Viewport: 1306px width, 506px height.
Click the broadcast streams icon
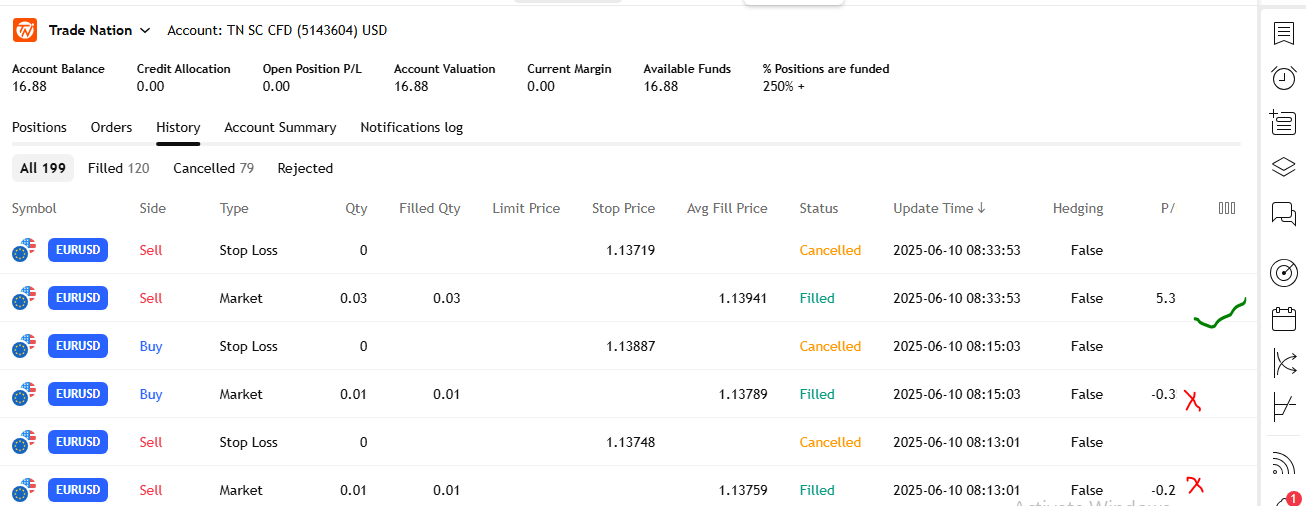pyautogui.click(x=1283, y=464)
